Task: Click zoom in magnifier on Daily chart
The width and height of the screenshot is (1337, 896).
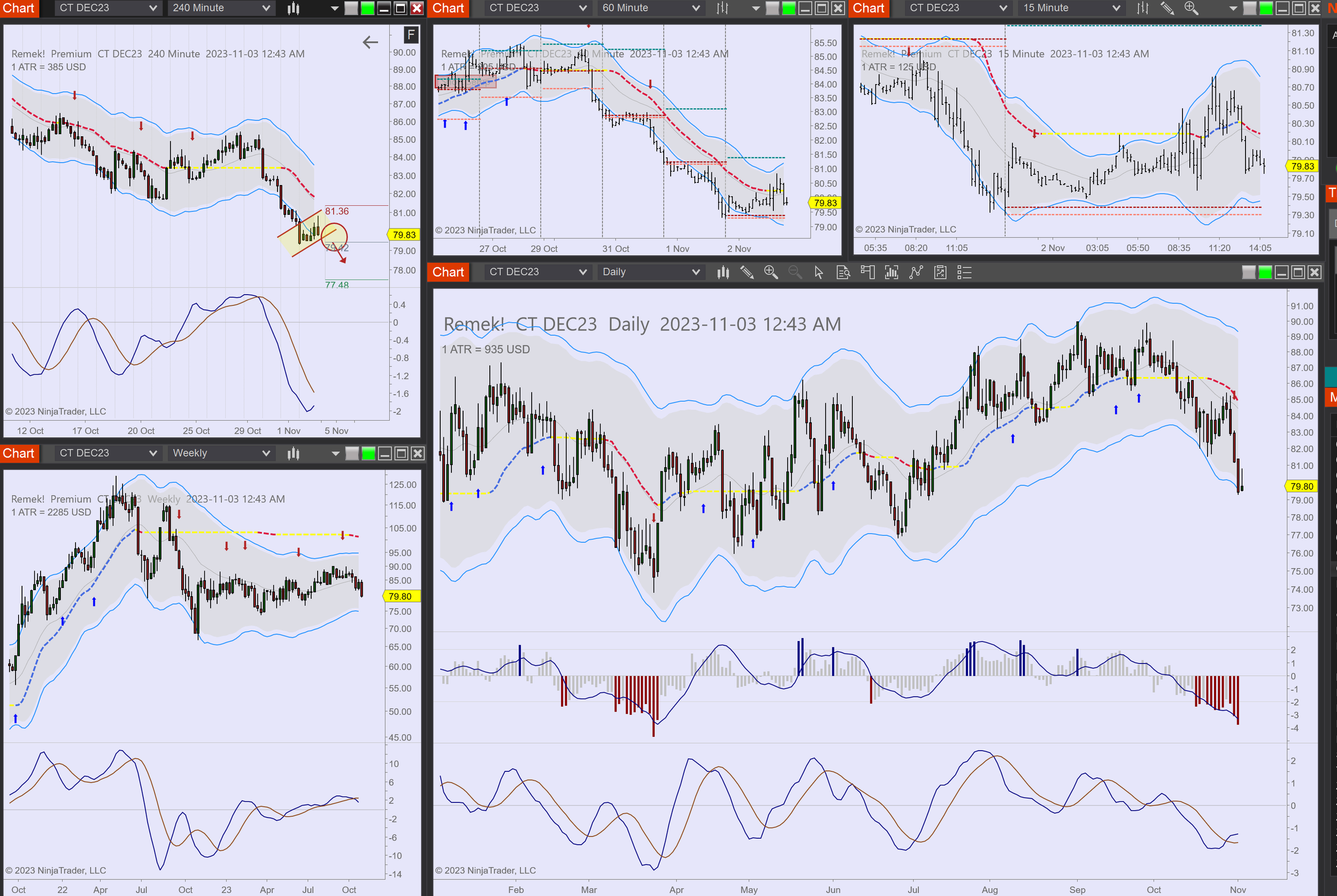Action: coord(771,272)
